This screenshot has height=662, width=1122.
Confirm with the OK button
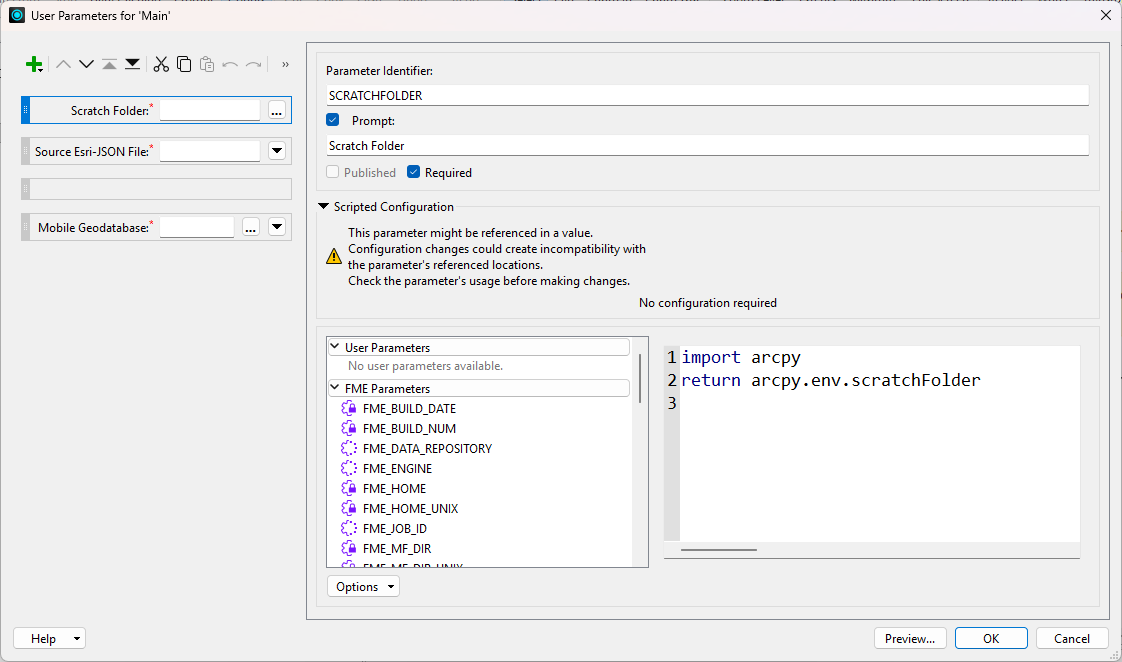click(x=991, y=638)
